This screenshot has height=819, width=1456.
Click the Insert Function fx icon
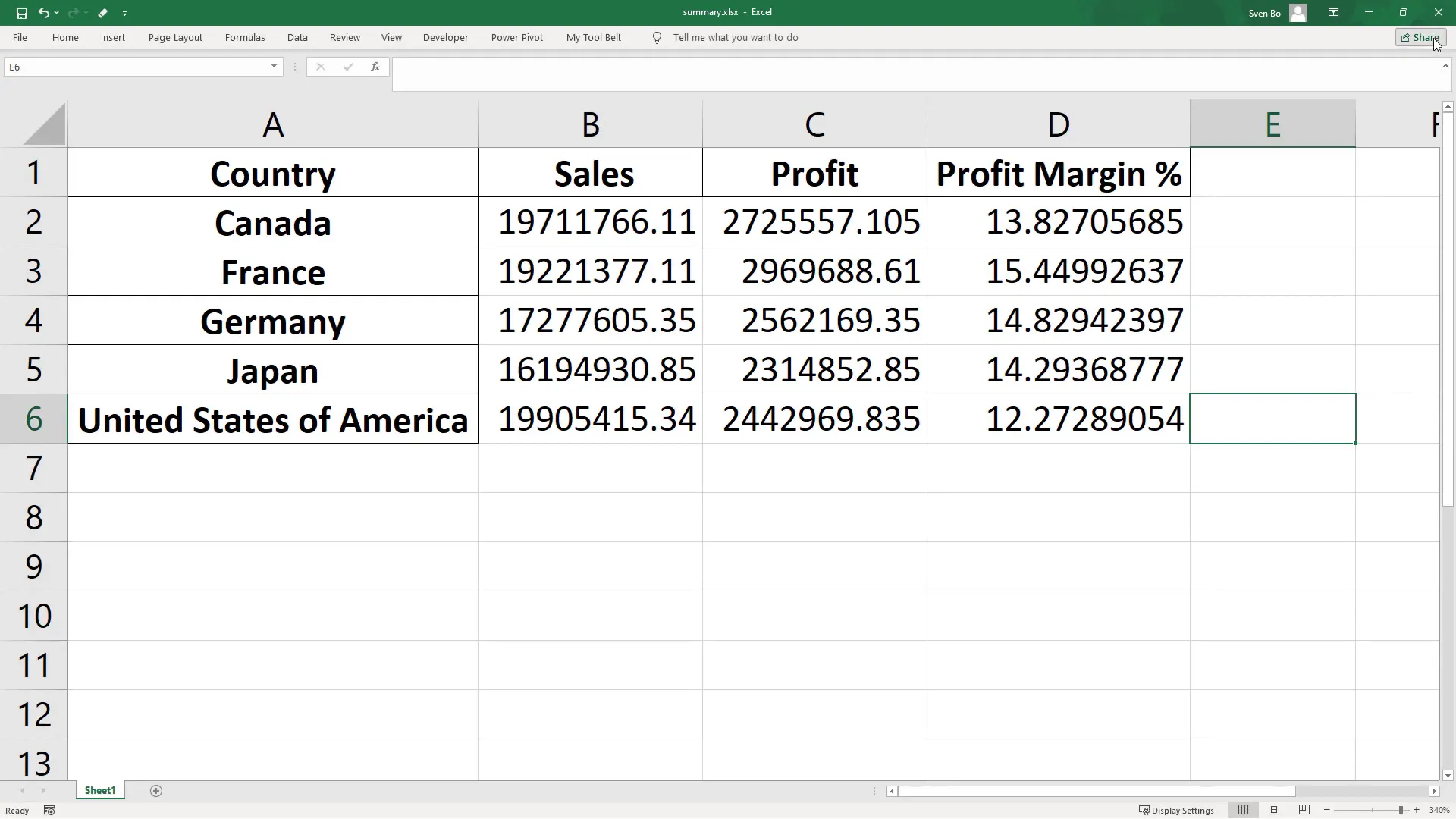click(x=375, y=67)
